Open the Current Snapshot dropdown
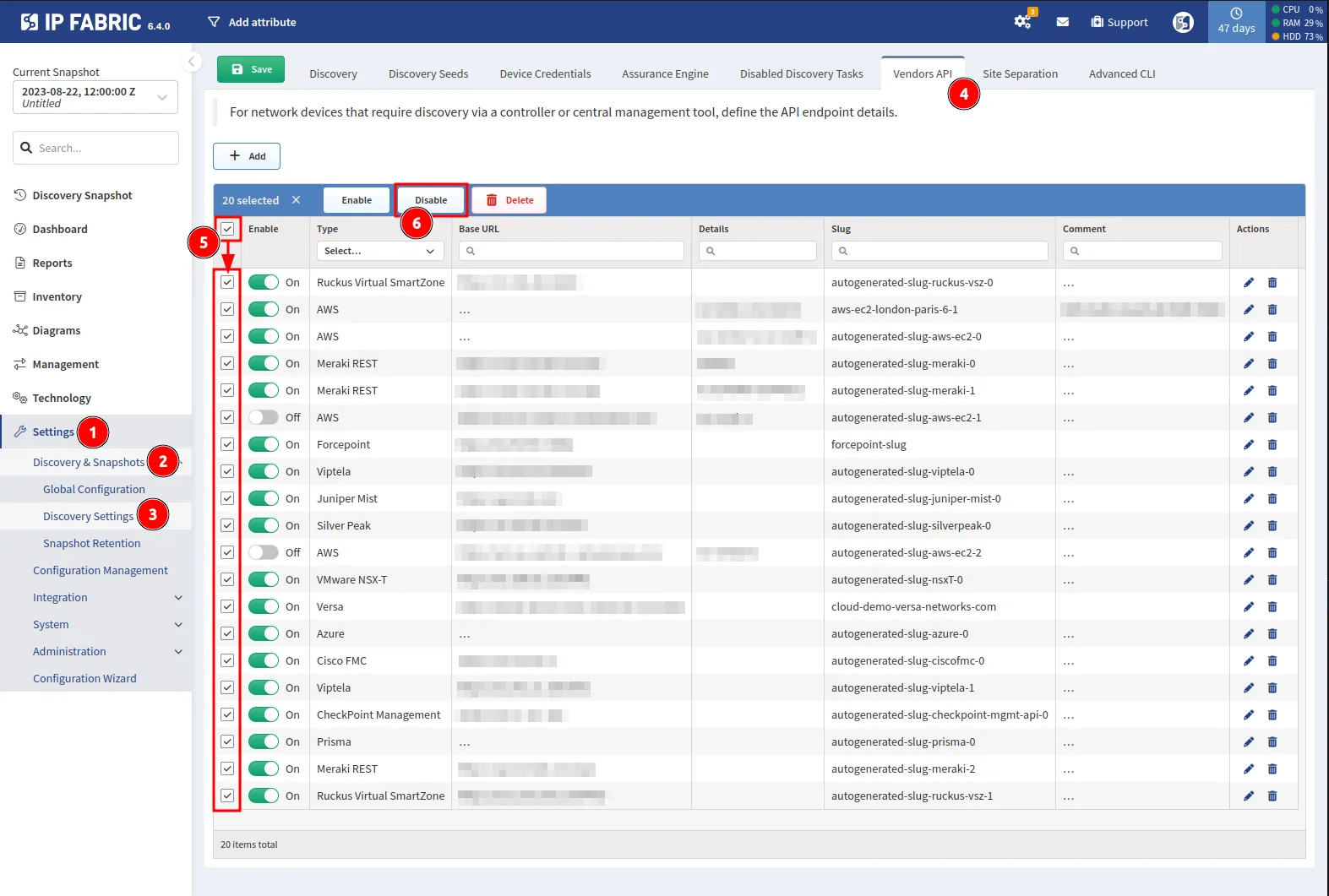This screenshot has height=896, width=1329. [95, 97]
